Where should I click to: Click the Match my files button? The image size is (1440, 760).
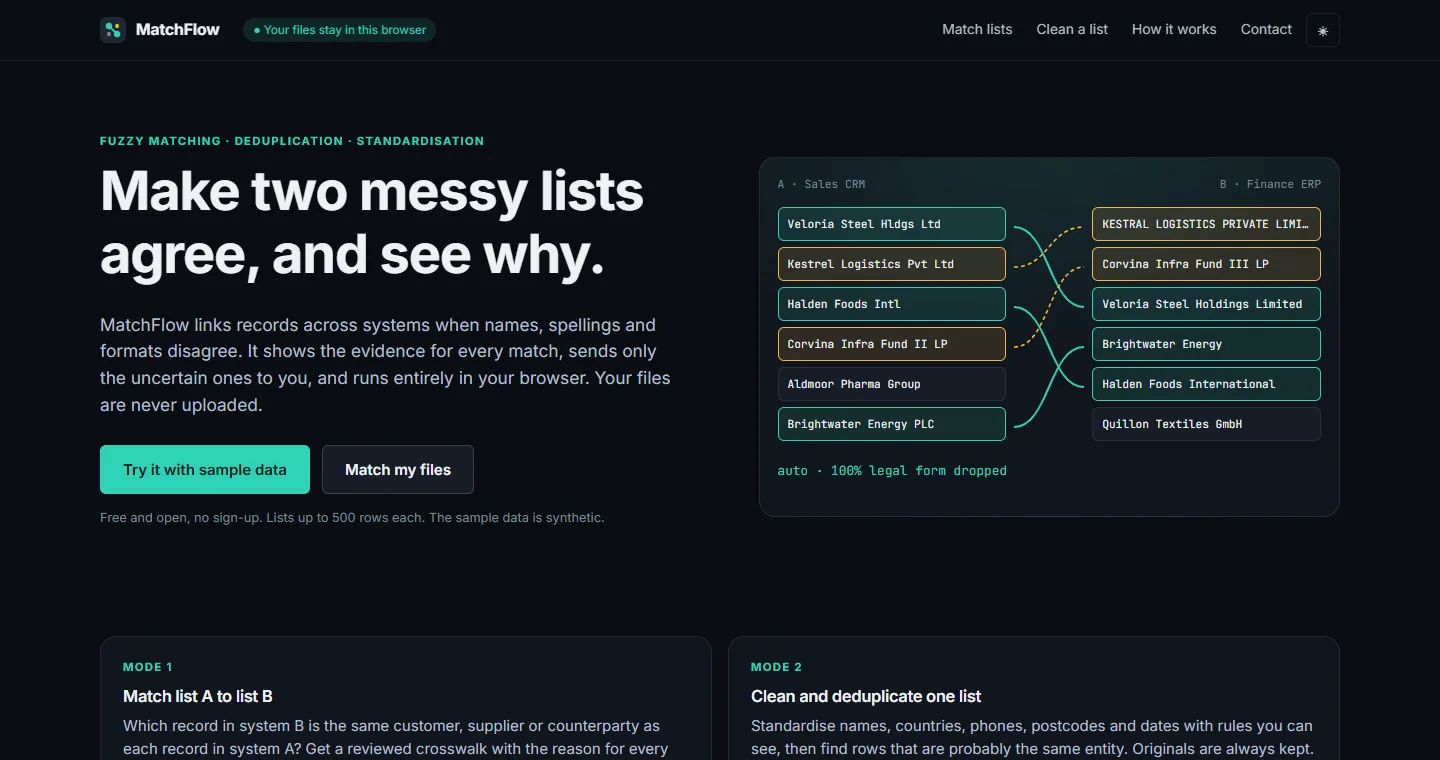click(398, 470)
